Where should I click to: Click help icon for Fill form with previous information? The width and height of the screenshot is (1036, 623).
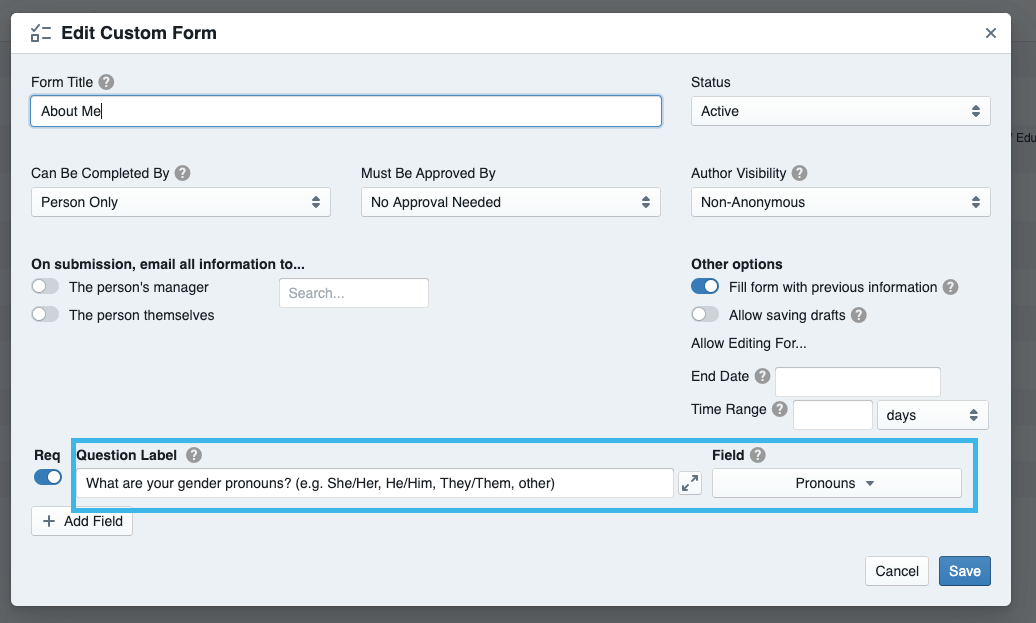pyautogui.click(x=951, y=287)
